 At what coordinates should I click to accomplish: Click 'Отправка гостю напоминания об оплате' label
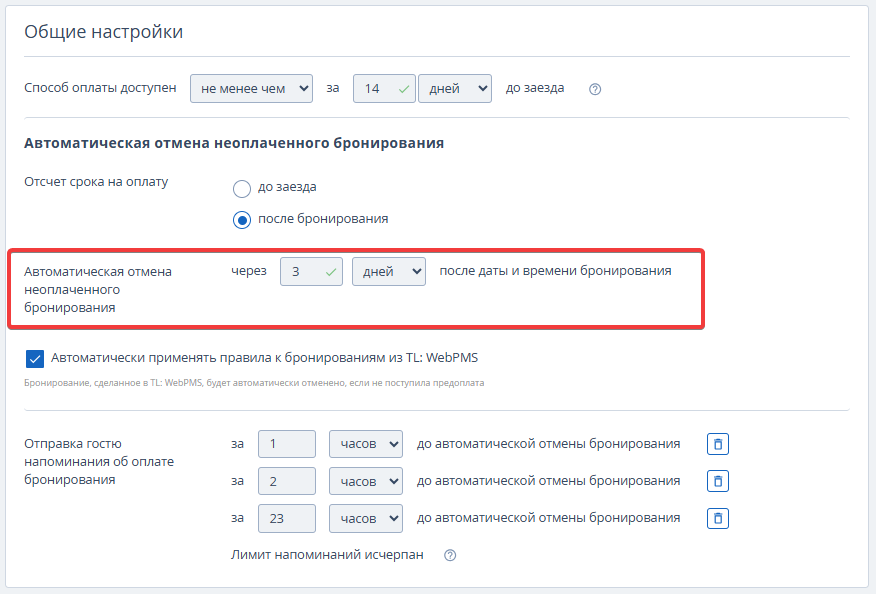99,462
